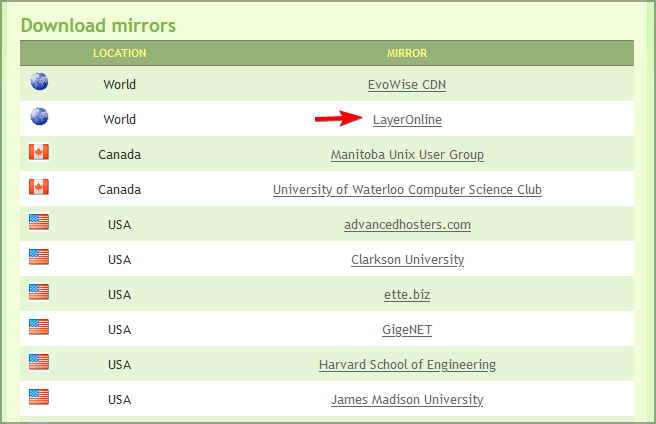Click the Canada flag in the Waterloo row
This screenshot has width=656, height=424.
39,188
